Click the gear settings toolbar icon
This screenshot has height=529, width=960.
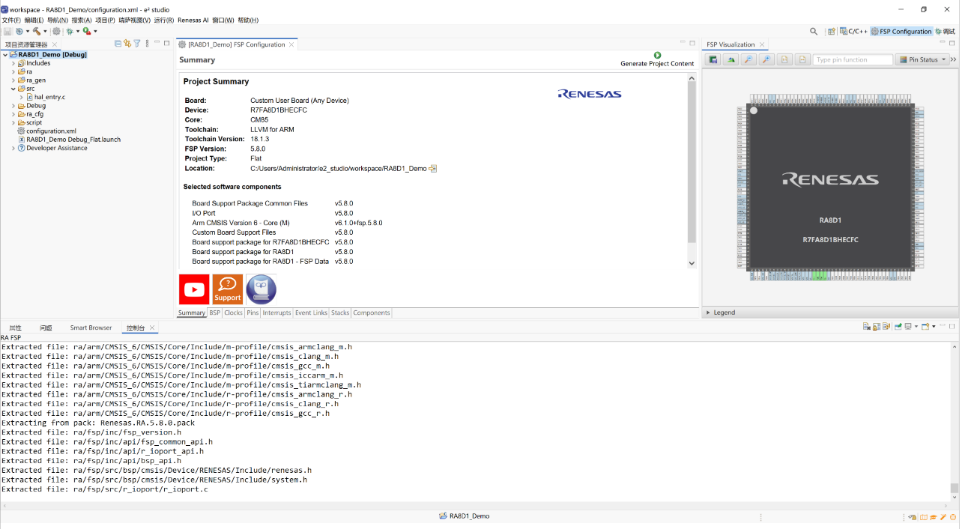56,31
